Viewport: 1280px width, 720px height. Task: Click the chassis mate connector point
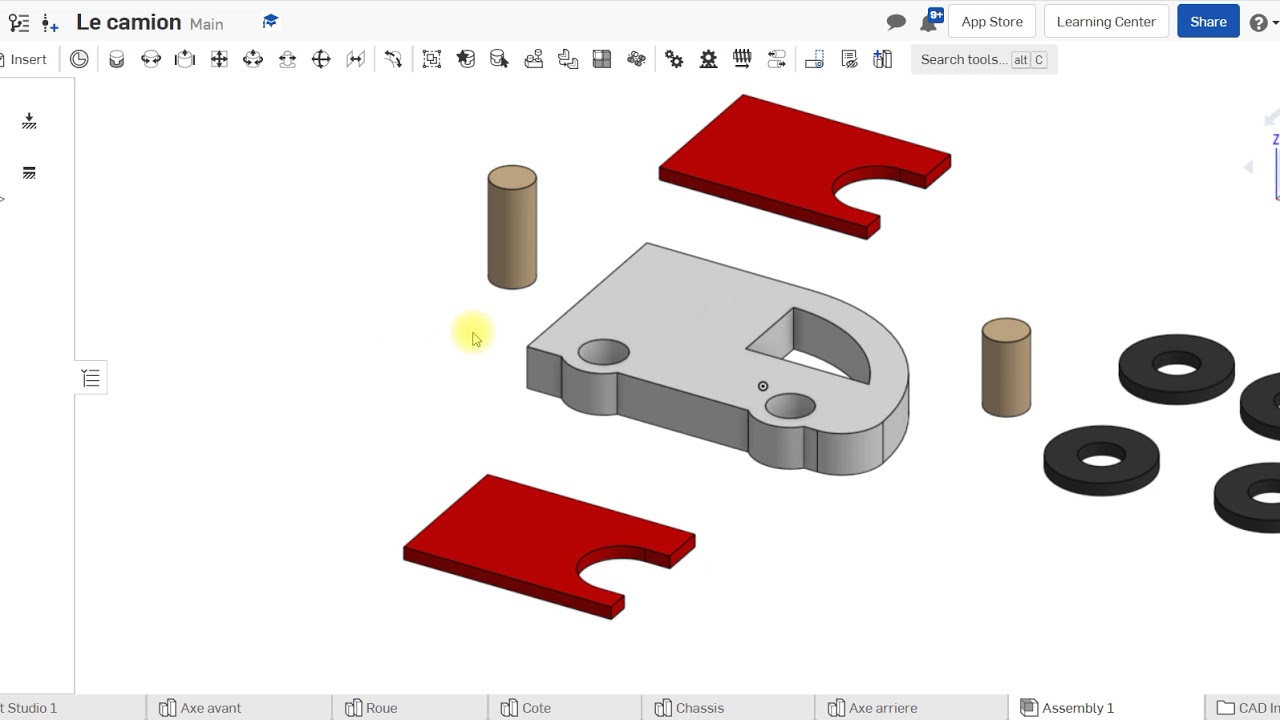pyautogui.click(x=763, y=386)
